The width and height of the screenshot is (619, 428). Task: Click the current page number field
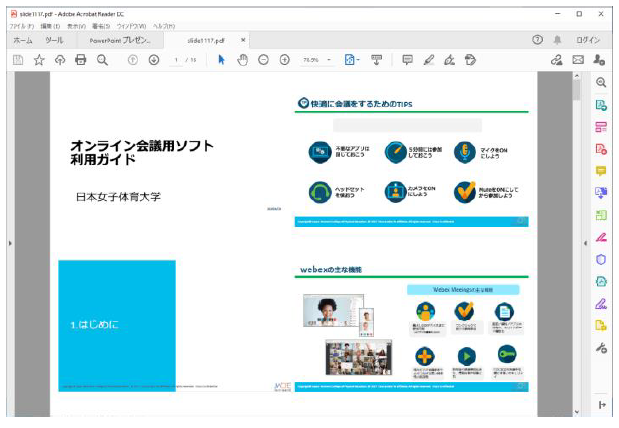176,60
